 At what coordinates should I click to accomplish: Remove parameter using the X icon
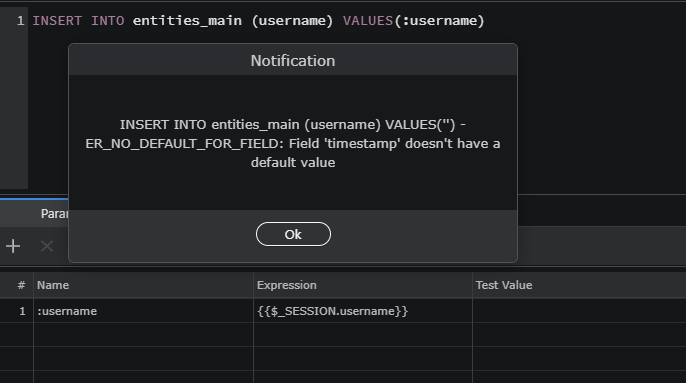[x=47, y=246]
